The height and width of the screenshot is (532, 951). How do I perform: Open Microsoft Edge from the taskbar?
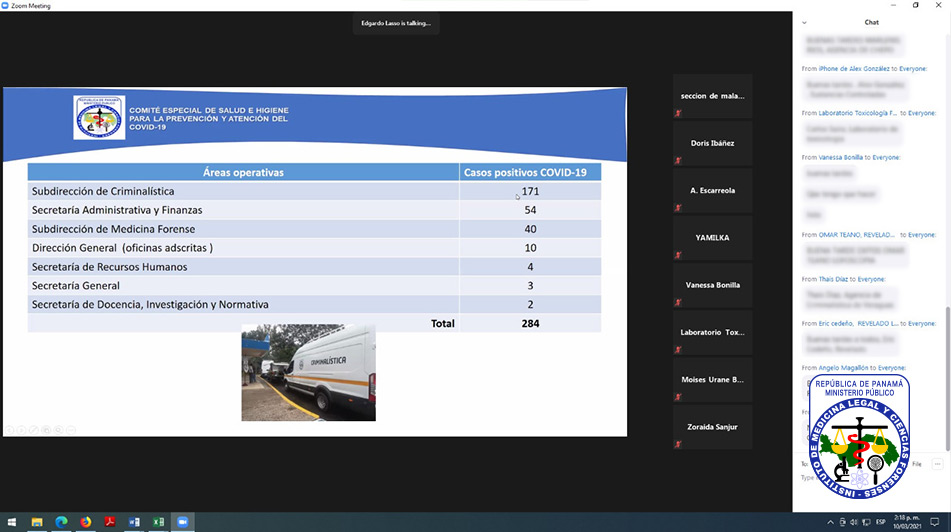pos(61,522)
